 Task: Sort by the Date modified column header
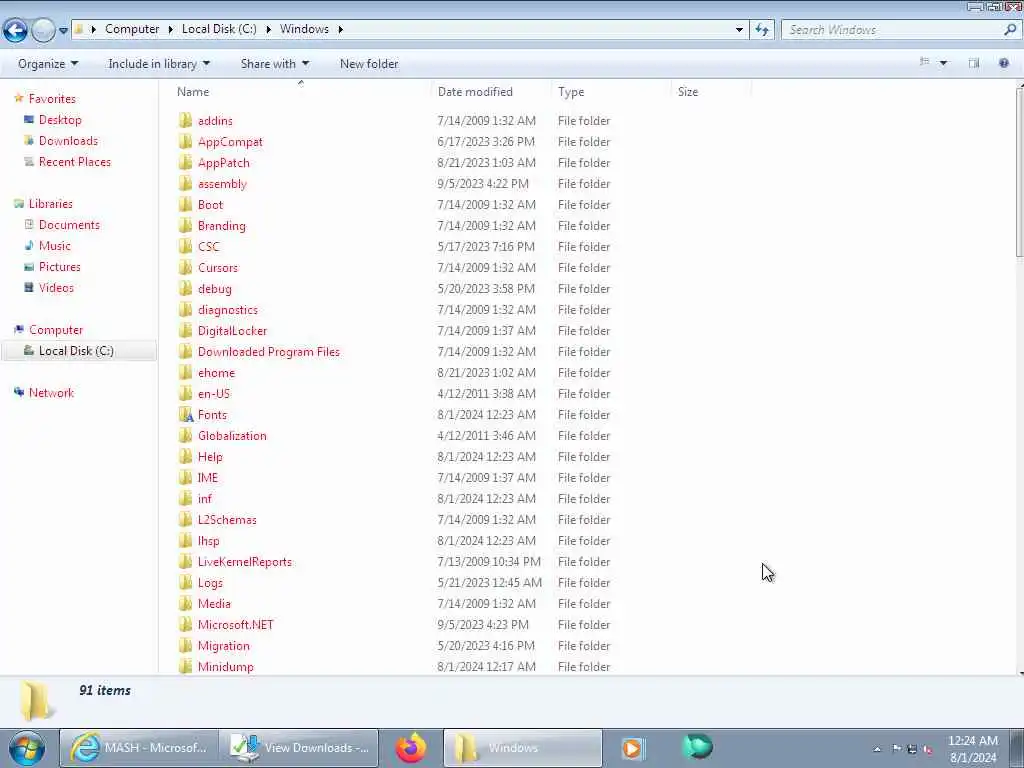coord(475,92)
